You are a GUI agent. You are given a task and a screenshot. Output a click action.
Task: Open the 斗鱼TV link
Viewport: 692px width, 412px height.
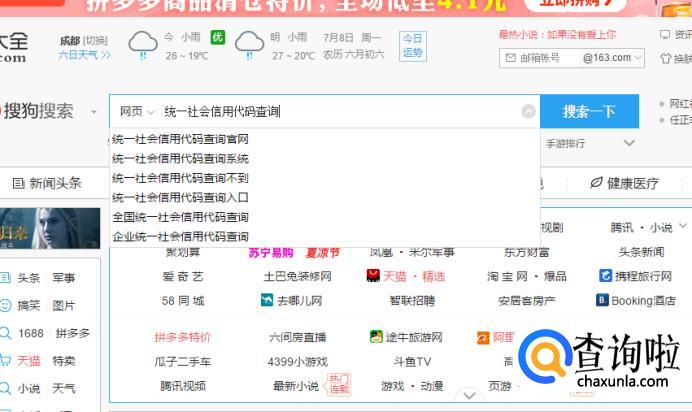[x=412, y=362]
